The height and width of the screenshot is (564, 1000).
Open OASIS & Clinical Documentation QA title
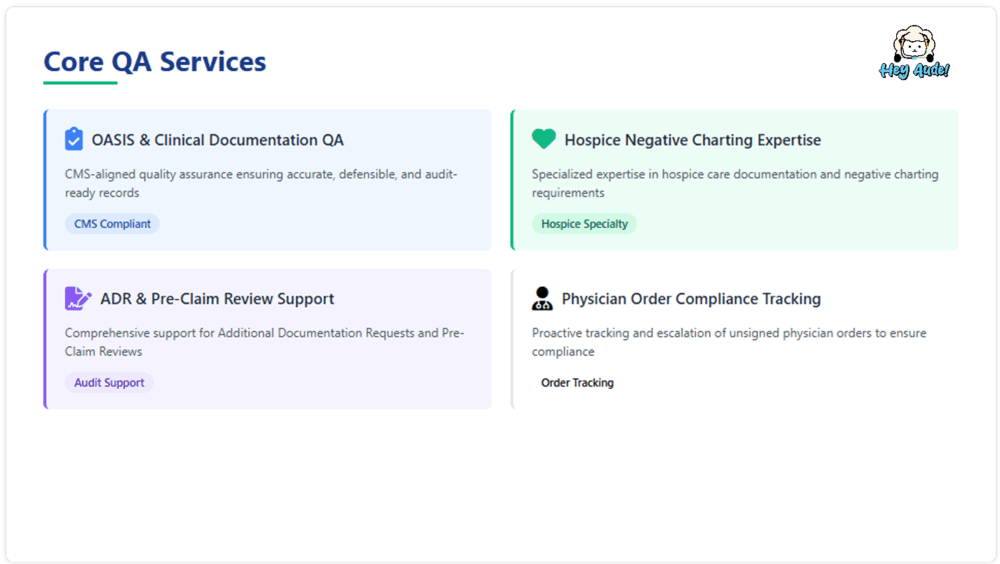click(x=217, y=140)
